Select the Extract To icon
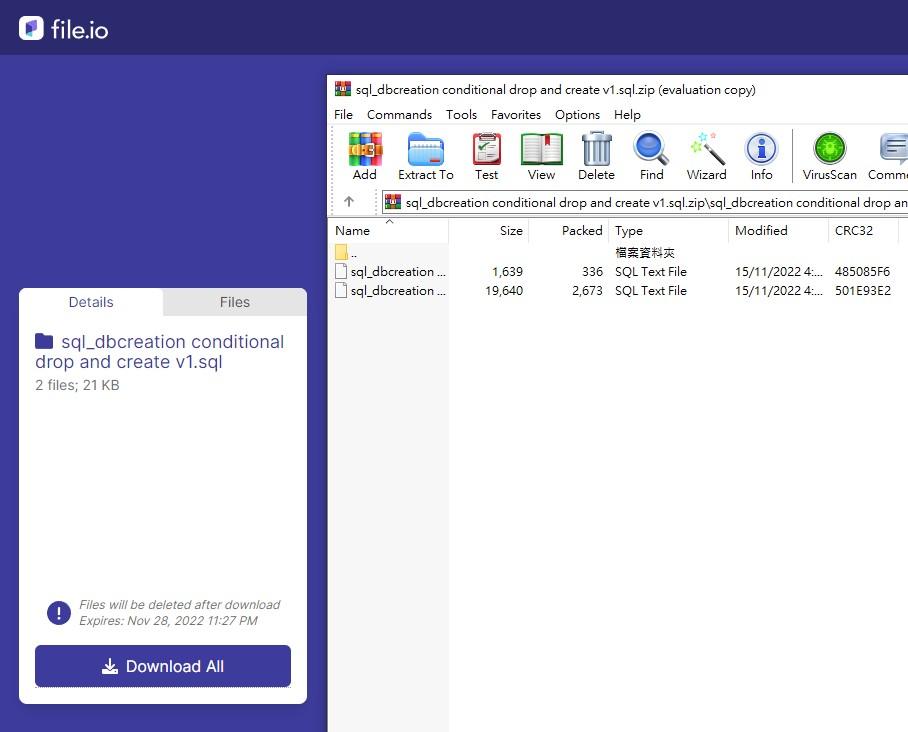Viewport: 908px width, 732px height. pyautogui.click(x=425, y=150)
